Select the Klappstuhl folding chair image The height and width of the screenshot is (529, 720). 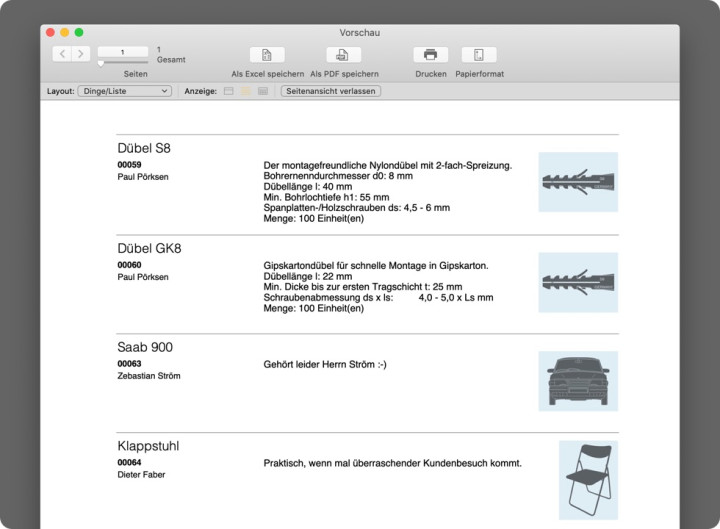point(587,480)
